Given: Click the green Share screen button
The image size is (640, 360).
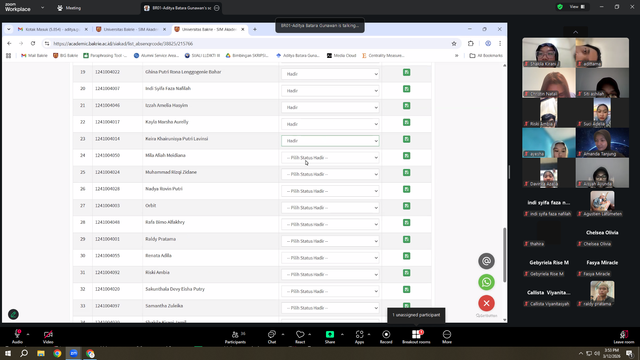Looking at the screenshot, I should tap(330, 337).
